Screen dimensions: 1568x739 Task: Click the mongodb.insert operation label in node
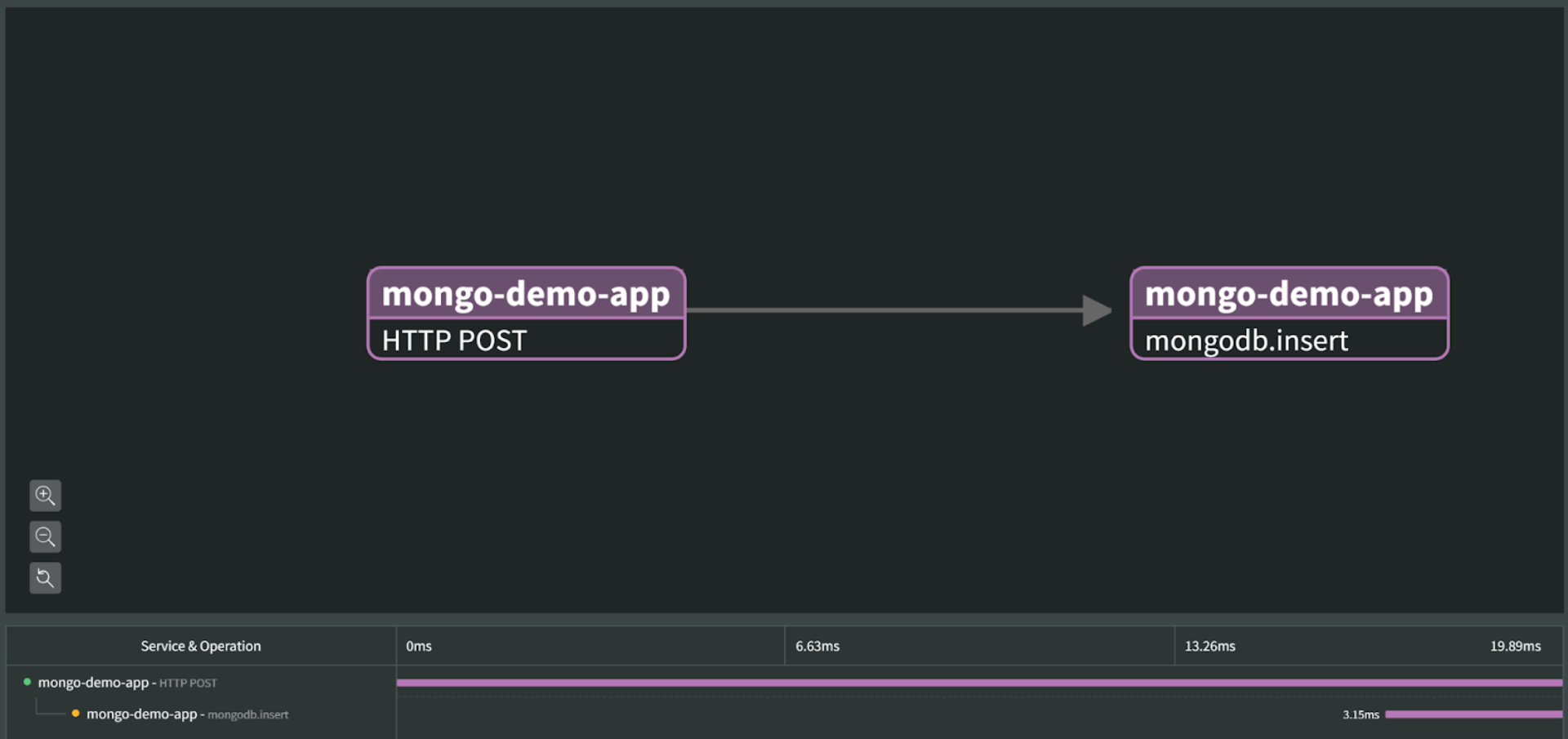pos(1246,341)
